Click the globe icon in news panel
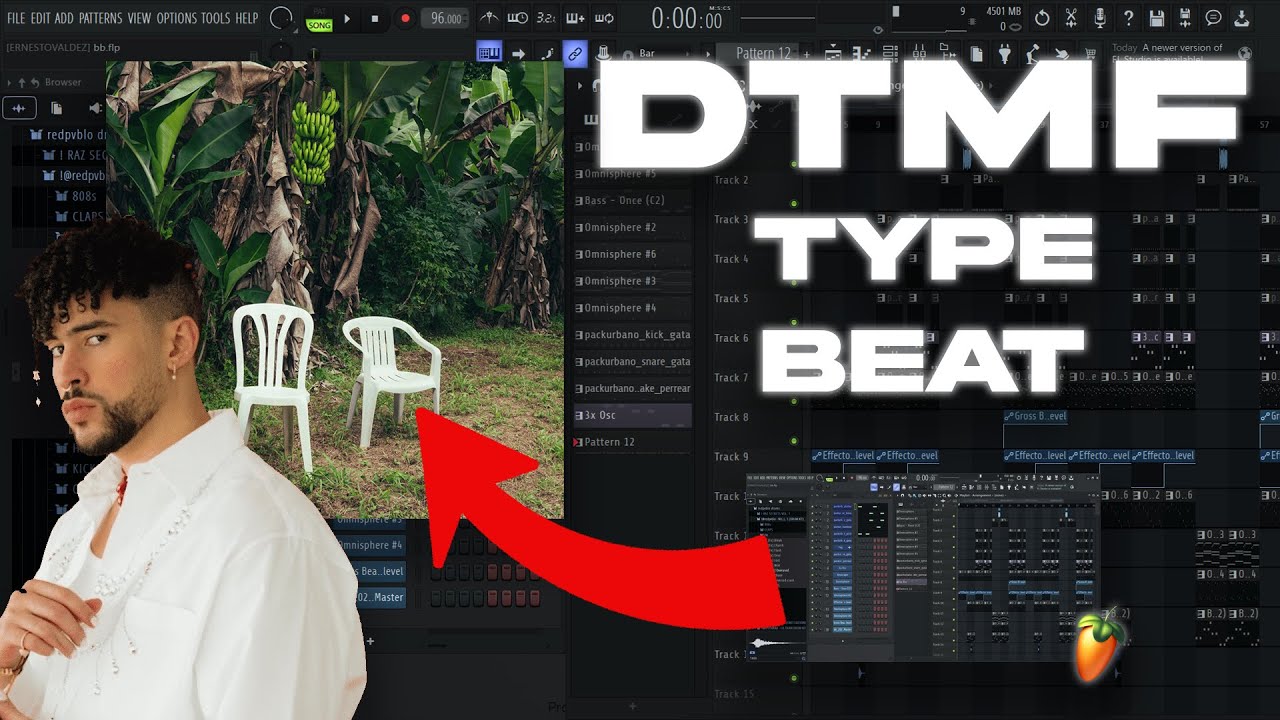 click(x=1245, y=53)
